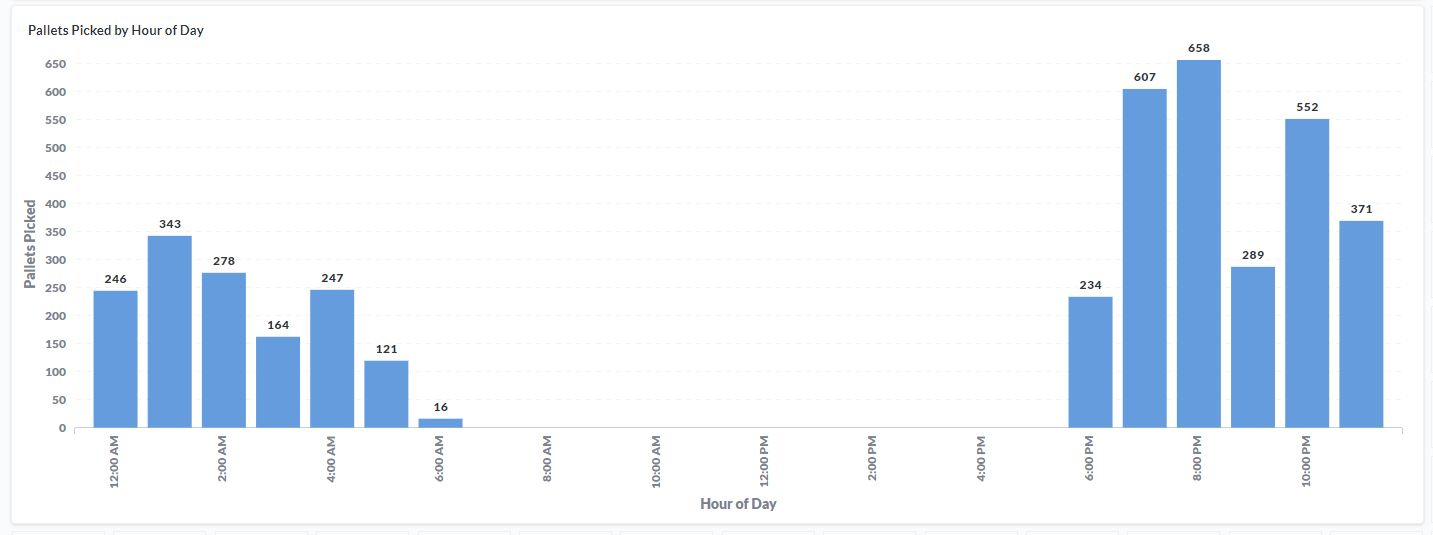The image size is (1433, 535).
Task: Select the 10:00 PM bar showing 552
Action: 1306,273
